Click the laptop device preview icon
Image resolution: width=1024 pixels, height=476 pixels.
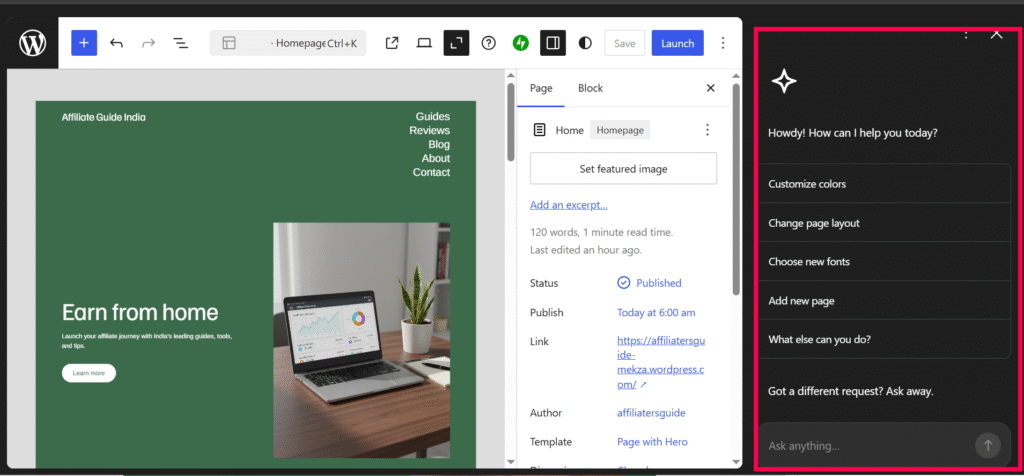(x=424, y=43)
